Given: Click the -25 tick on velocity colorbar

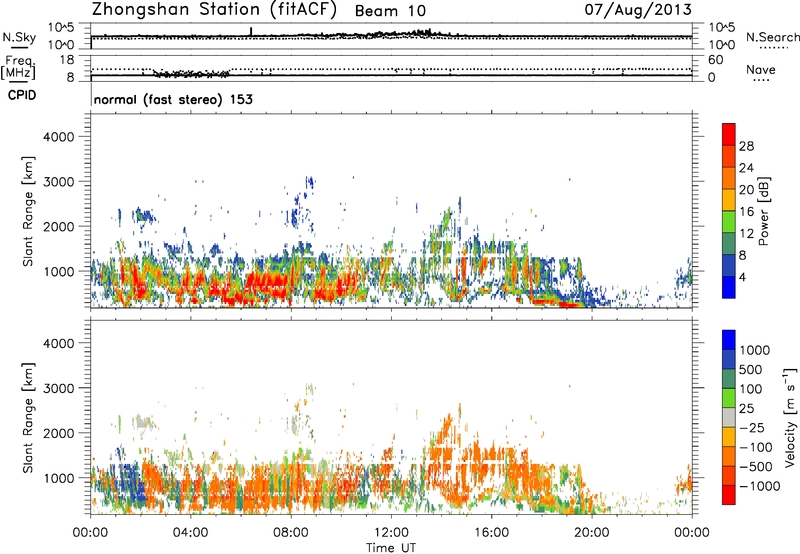Looking at the screenshot, I should [752, 427].
